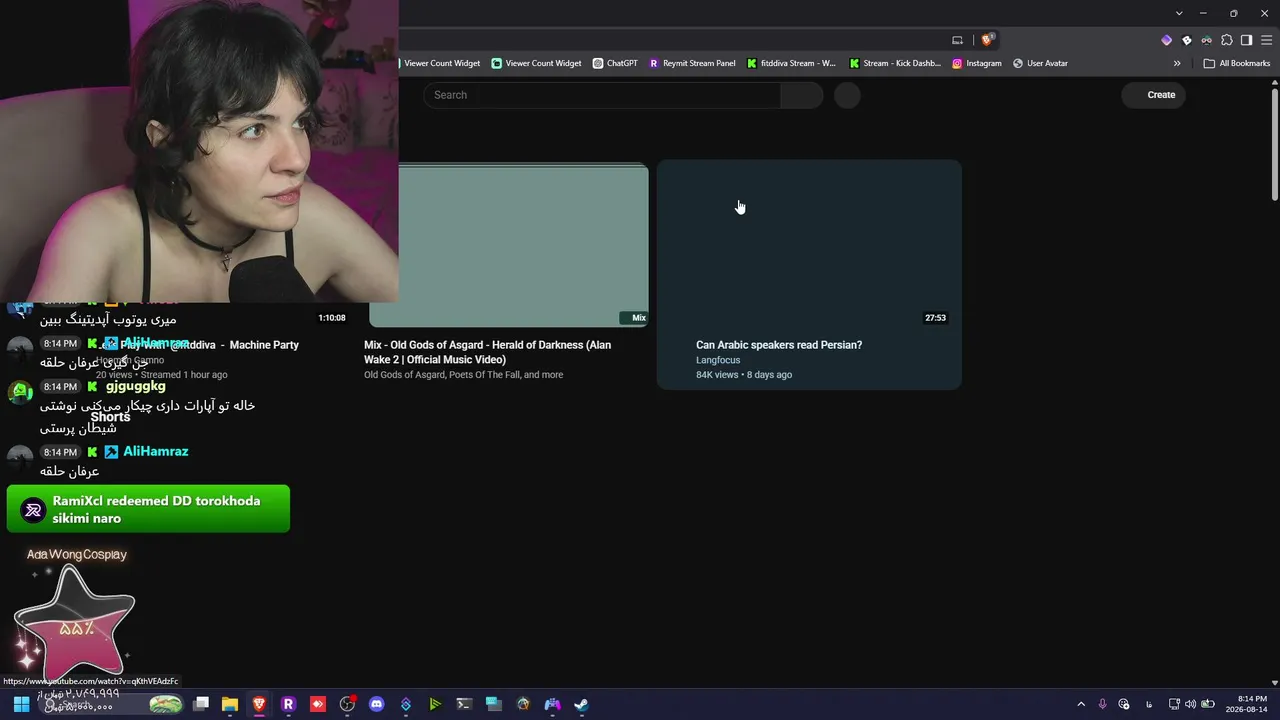The height and width of the screenshot is (720, 1280).
Task: Open the Extensions puzzle-piece menu
Action: coord(1227,40)
